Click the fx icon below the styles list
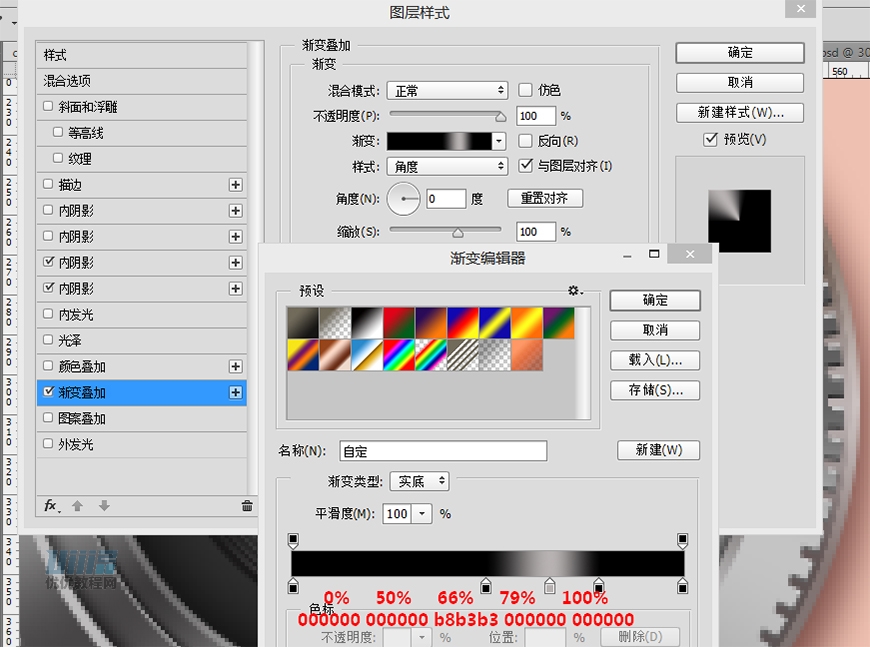 (48, 507)
